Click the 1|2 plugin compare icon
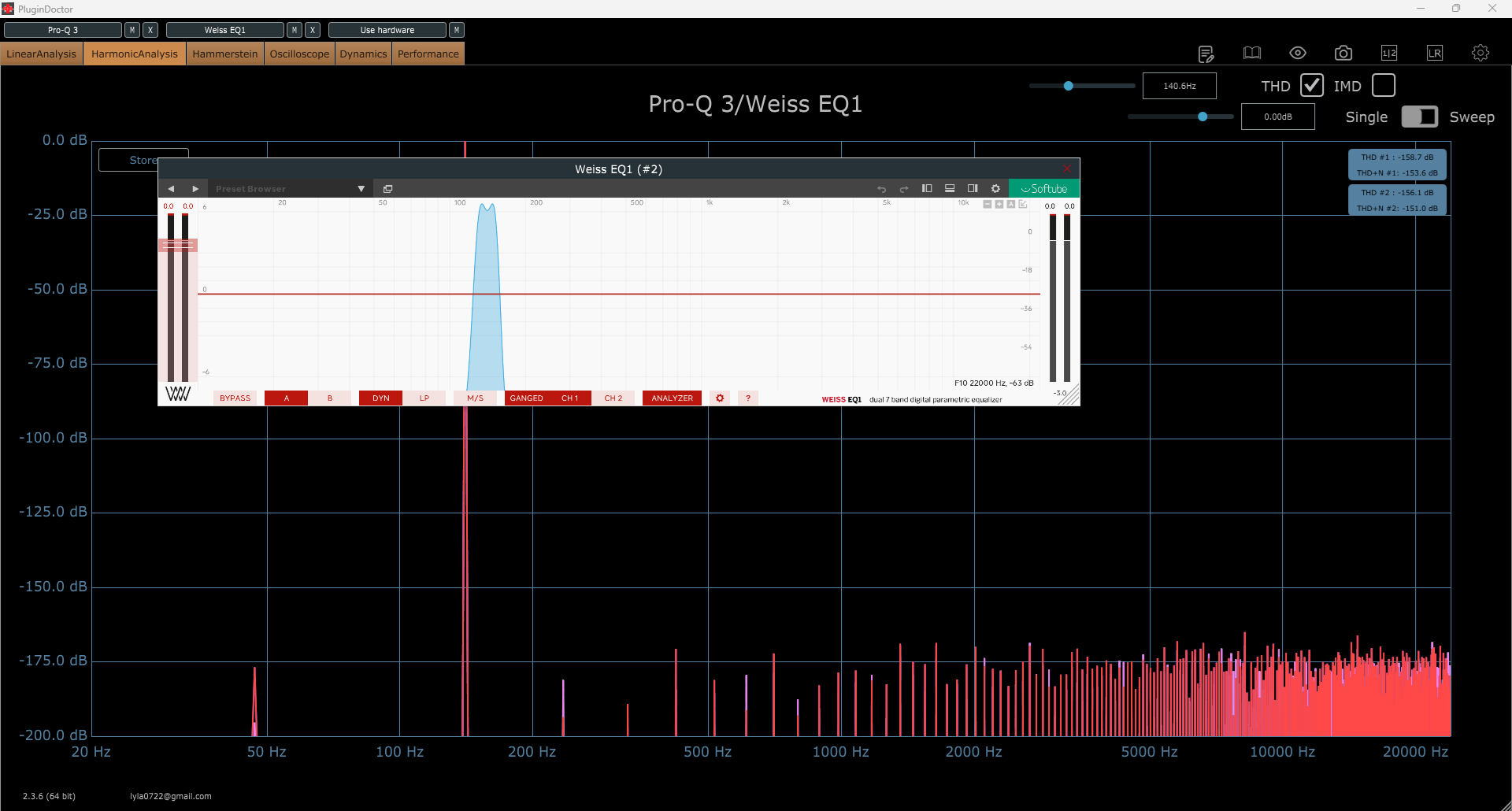 [x=1389, y=53]
